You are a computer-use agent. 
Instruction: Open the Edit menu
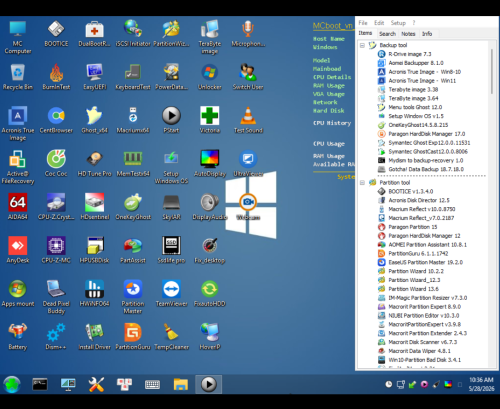click(x=379, y=23)
